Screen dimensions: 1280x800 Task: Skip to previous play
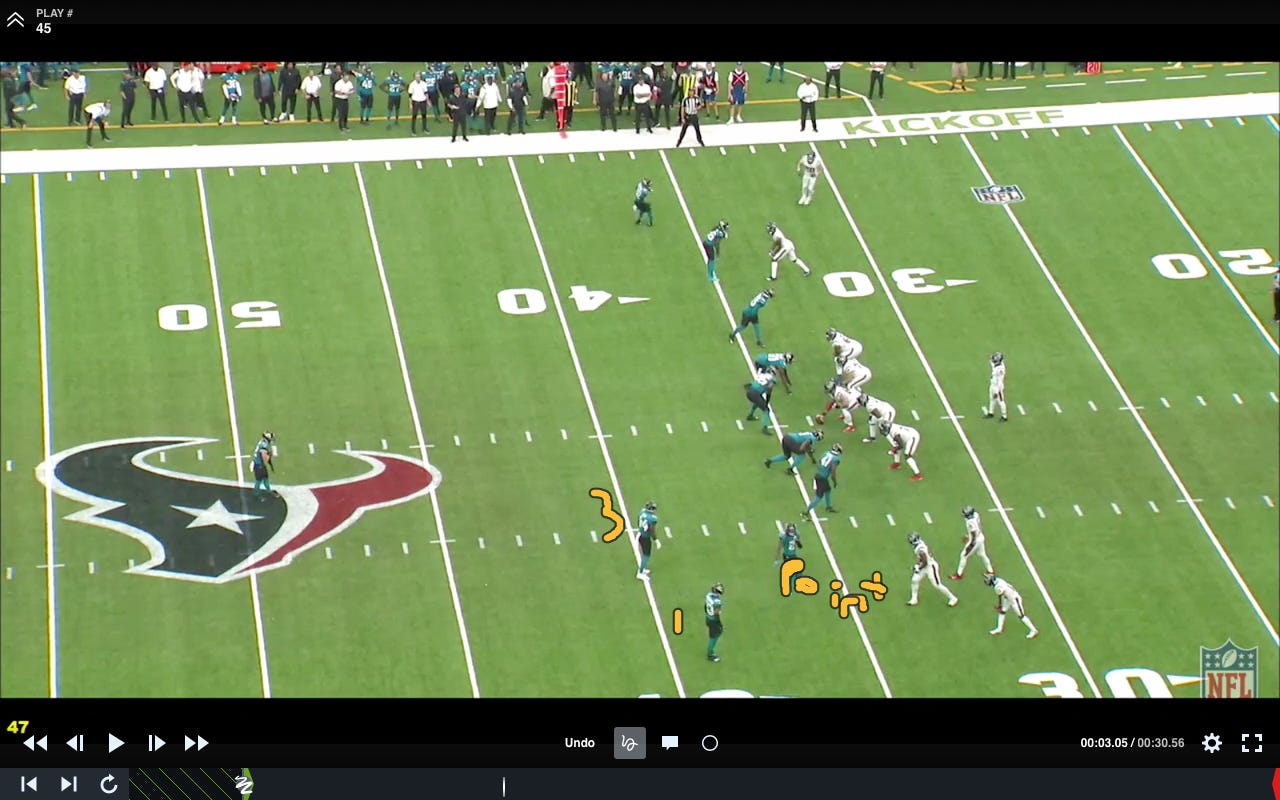pos(29,784)
